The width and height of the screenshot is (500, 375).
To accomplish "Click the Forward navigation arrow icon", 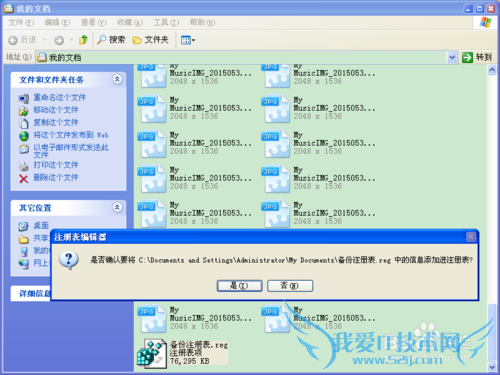I will tap(59, 40).
